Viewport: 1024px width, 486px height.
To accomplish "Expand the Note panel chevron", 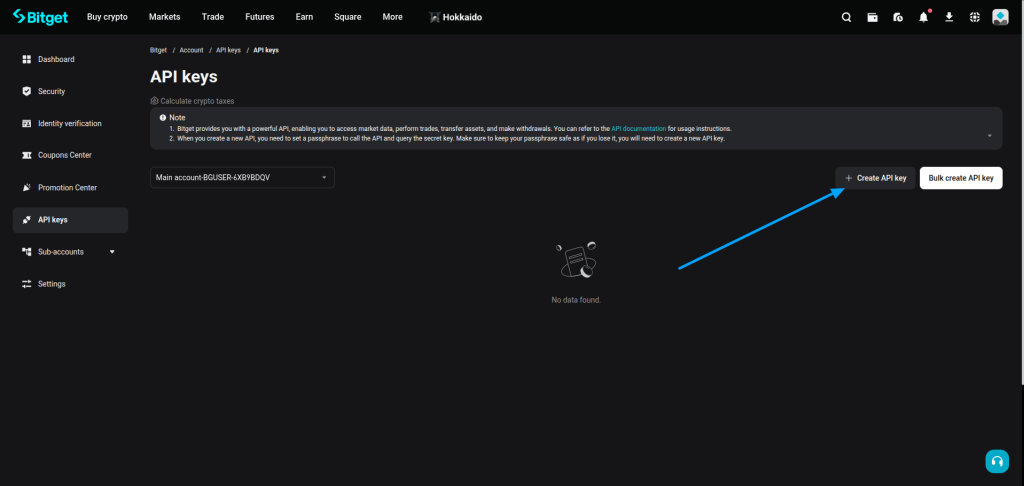I will click(x=989, y=135).
